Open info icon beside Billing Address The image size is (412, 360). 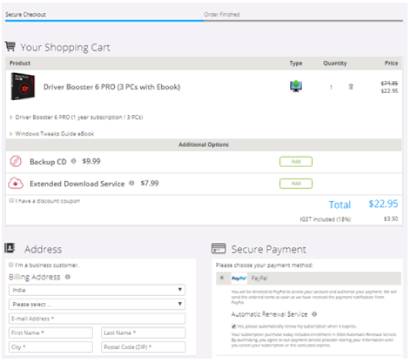(68, 277)
